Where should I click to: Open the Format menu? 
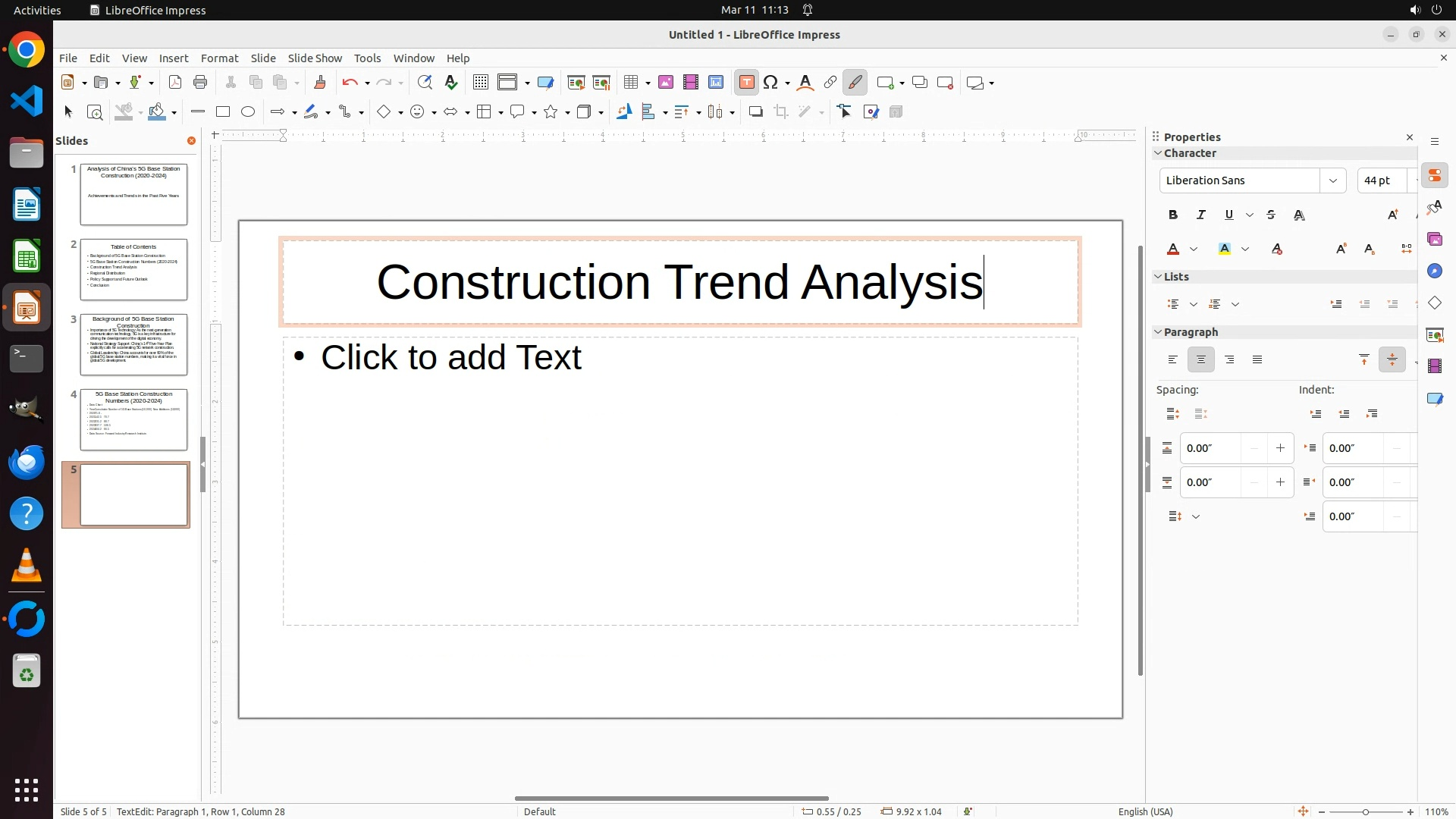pyautogui.click(x=219, y=58)
